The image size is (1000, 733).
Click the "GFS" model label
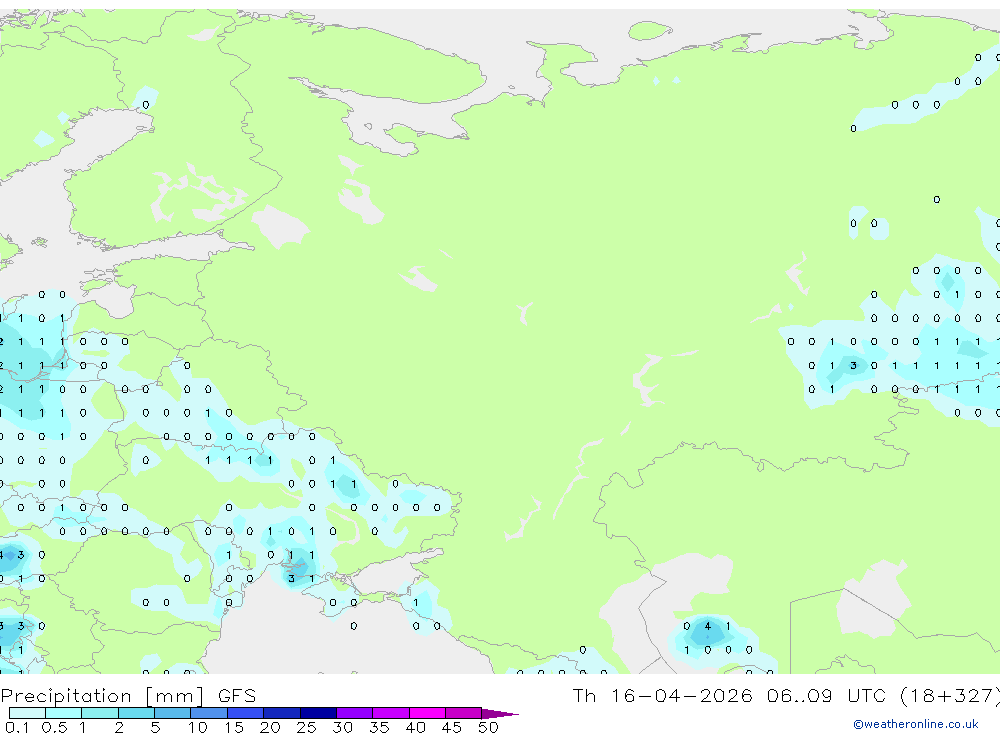click(x=237, y=695)
